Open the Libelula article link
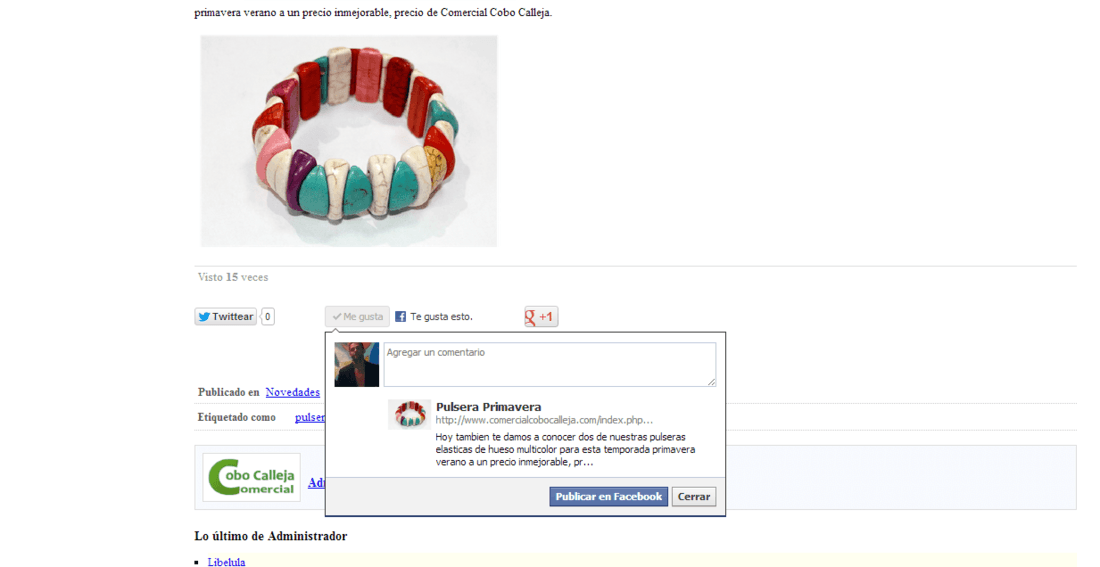 click(227, 562)
